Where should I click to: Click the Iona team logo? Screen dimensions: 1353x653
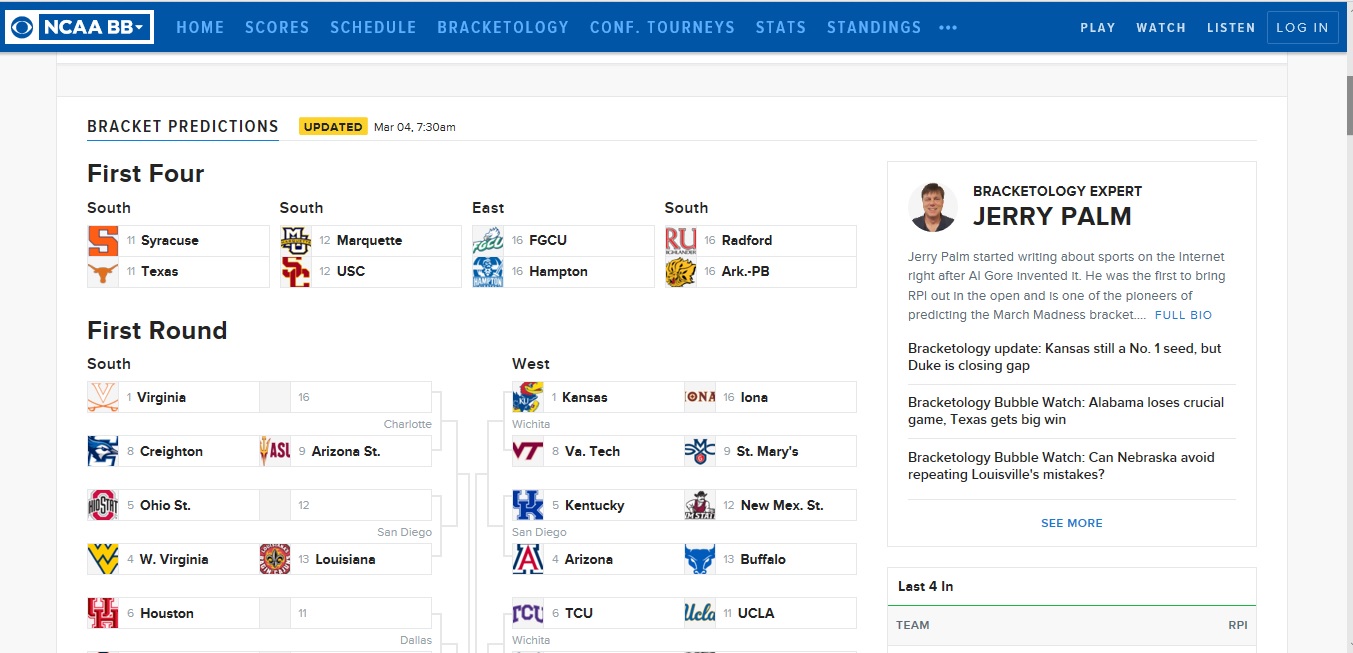(700, 397)
